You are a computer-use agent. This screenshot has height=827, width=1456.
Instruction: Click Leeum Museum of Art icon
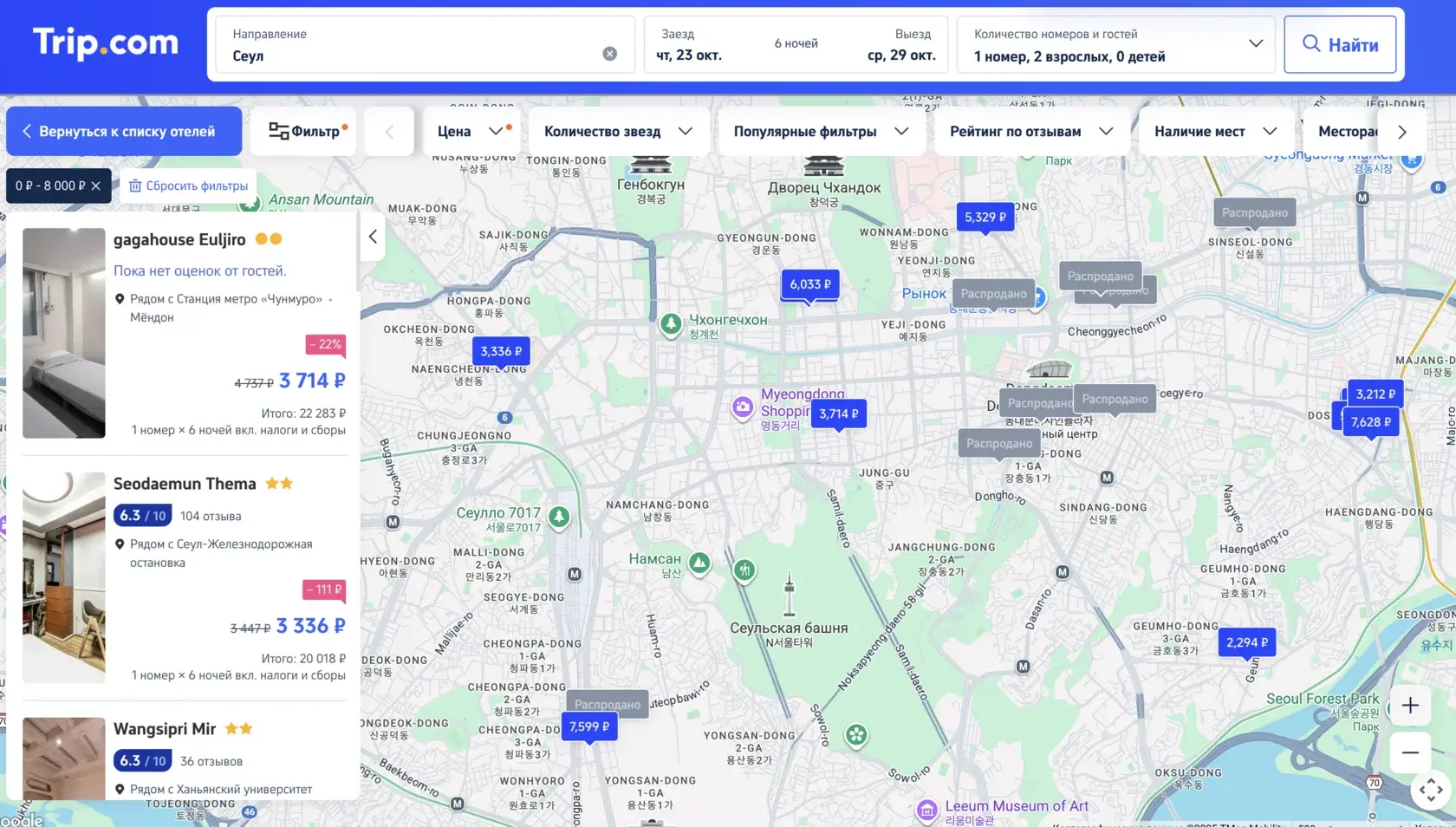coord(927,811)
